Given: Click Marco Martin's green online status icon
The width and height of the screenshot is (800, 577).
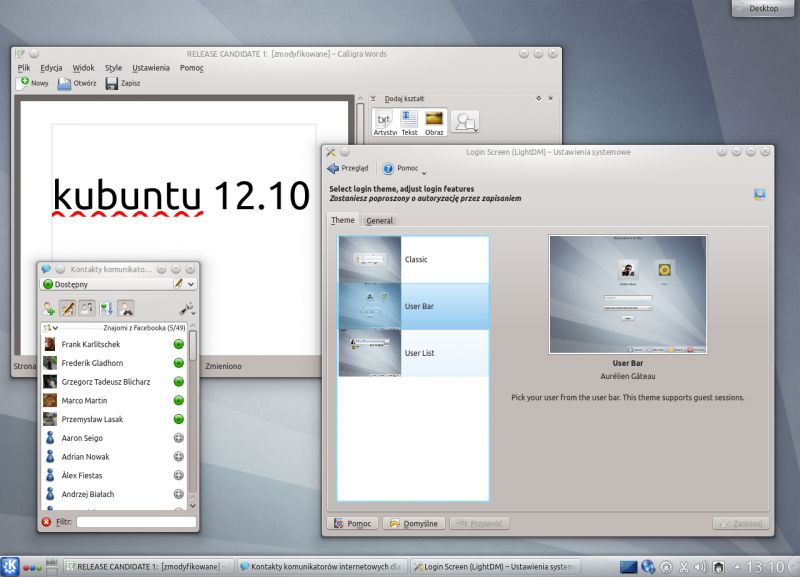Looking at the screenshot, I should pyautogui.click(x=179, y=400).
